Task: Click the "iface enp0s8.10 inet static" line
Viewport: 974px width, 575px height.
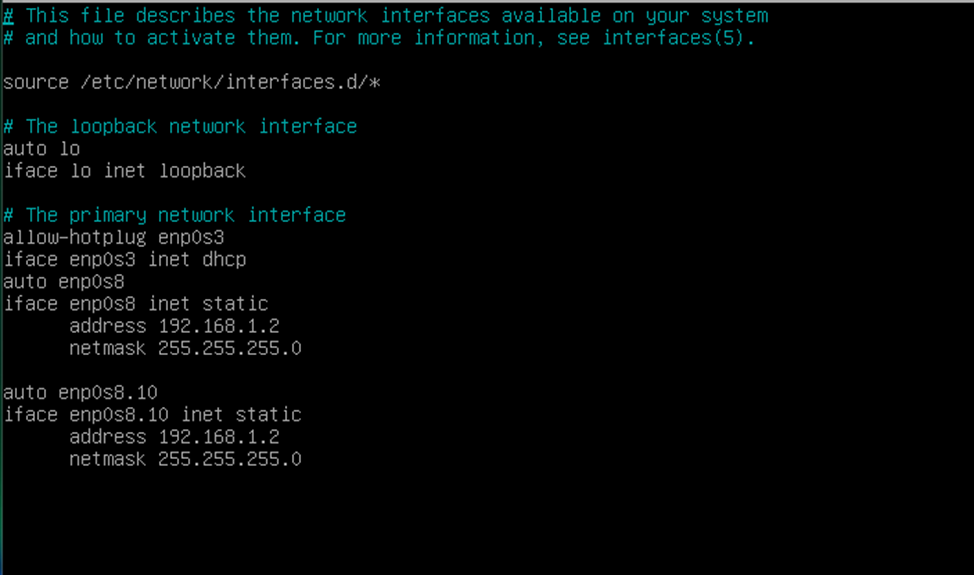Action: (x=152, y=414)
